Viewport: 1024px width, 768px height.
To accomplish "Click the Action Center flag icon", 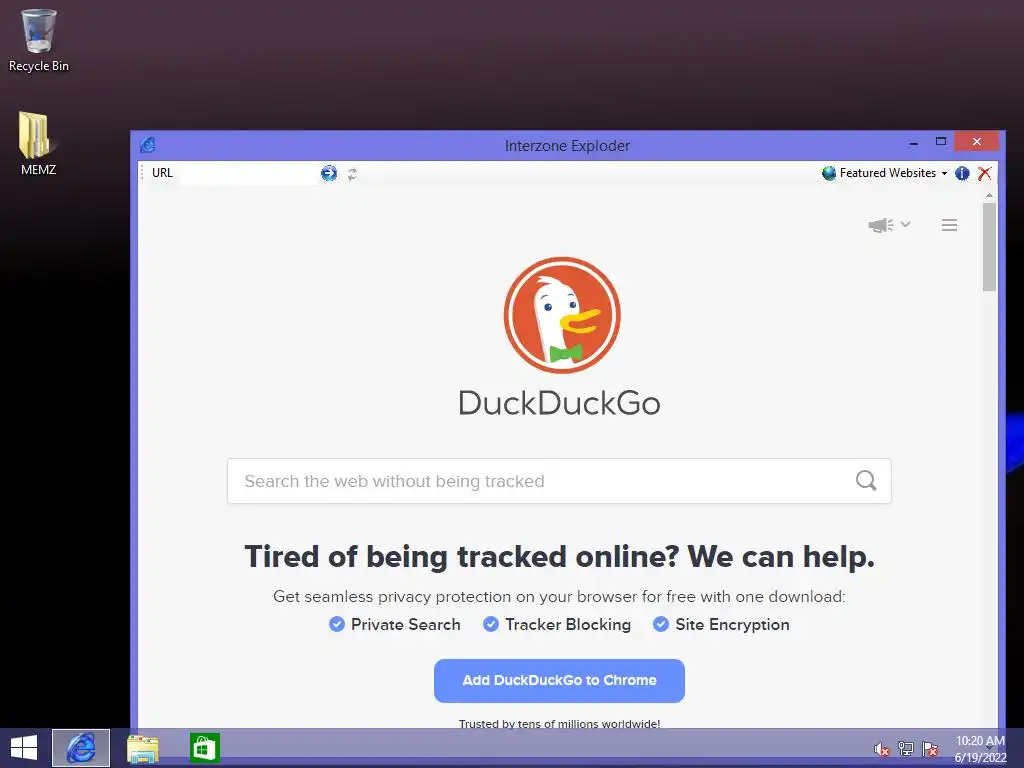I will [x=930, y=748].
